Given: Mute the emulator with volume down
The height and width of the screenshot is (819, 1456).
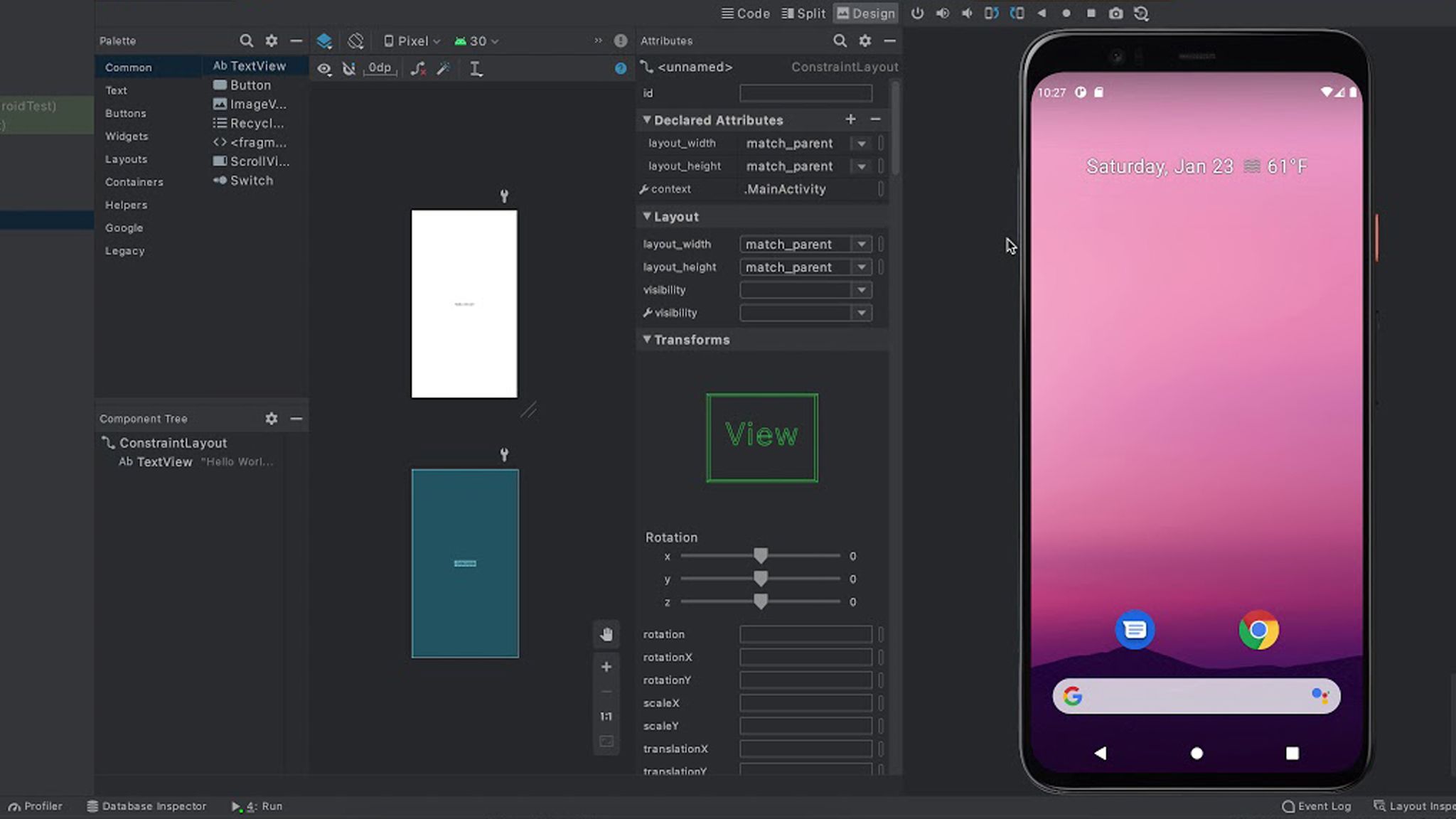Looking at the screenshot, I should point(968,13).
